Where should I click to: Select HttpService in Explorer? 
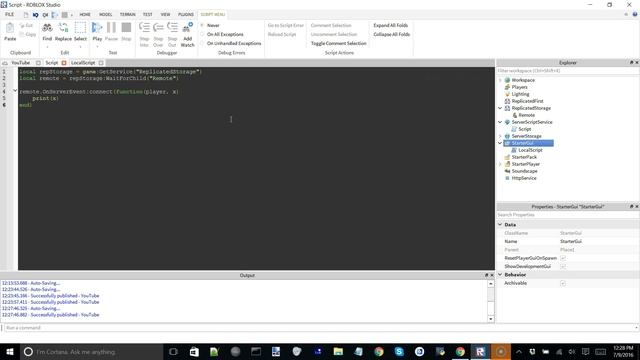[x=524, y=178]
